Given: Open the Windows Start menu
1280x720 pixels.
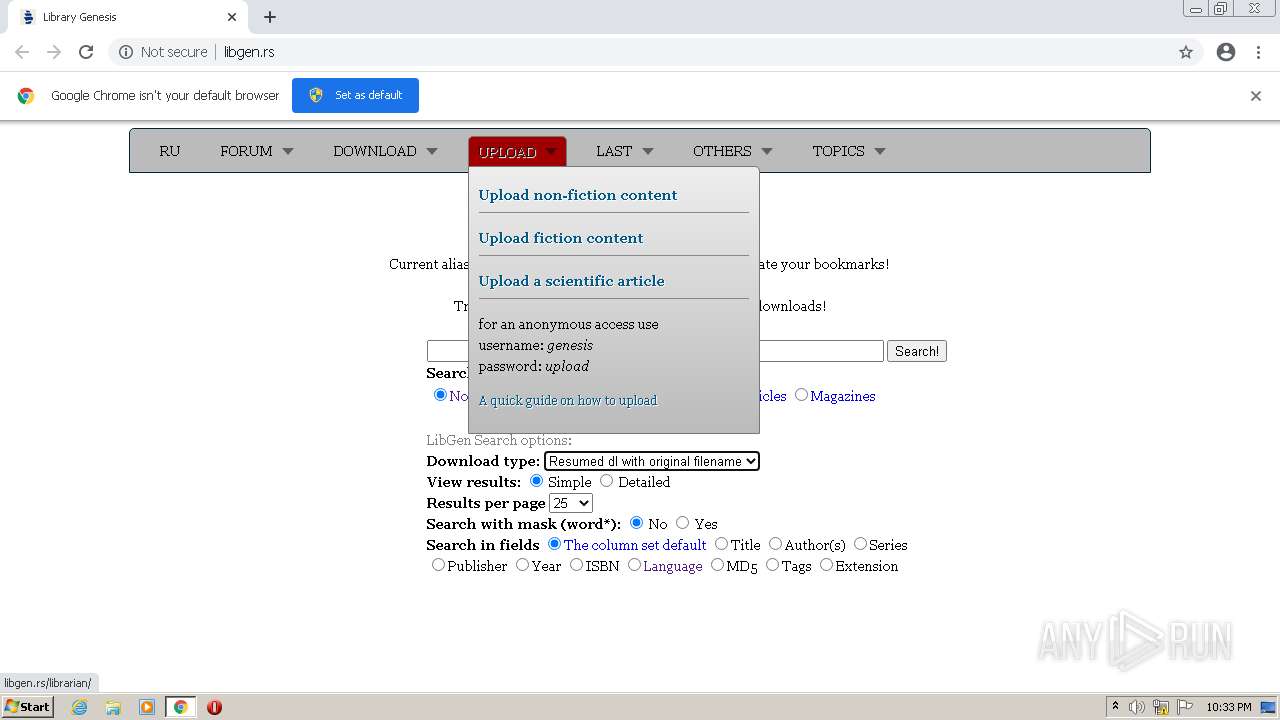Looking at the screenshot, I should [27, 707].
